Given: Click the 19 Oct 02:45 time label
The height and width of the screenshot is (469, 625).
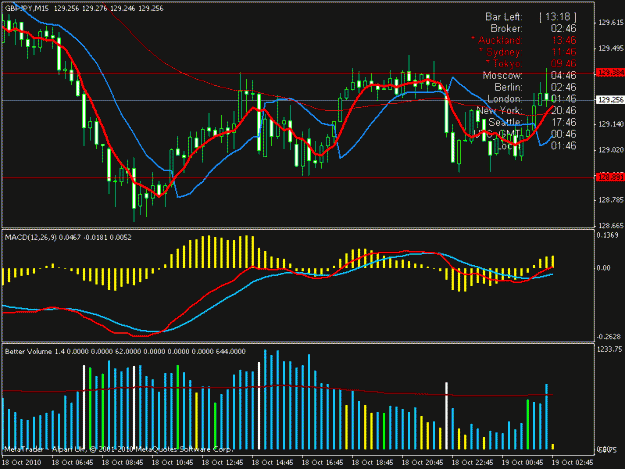Looking at the screenshot, I should [x=572, y=462].
